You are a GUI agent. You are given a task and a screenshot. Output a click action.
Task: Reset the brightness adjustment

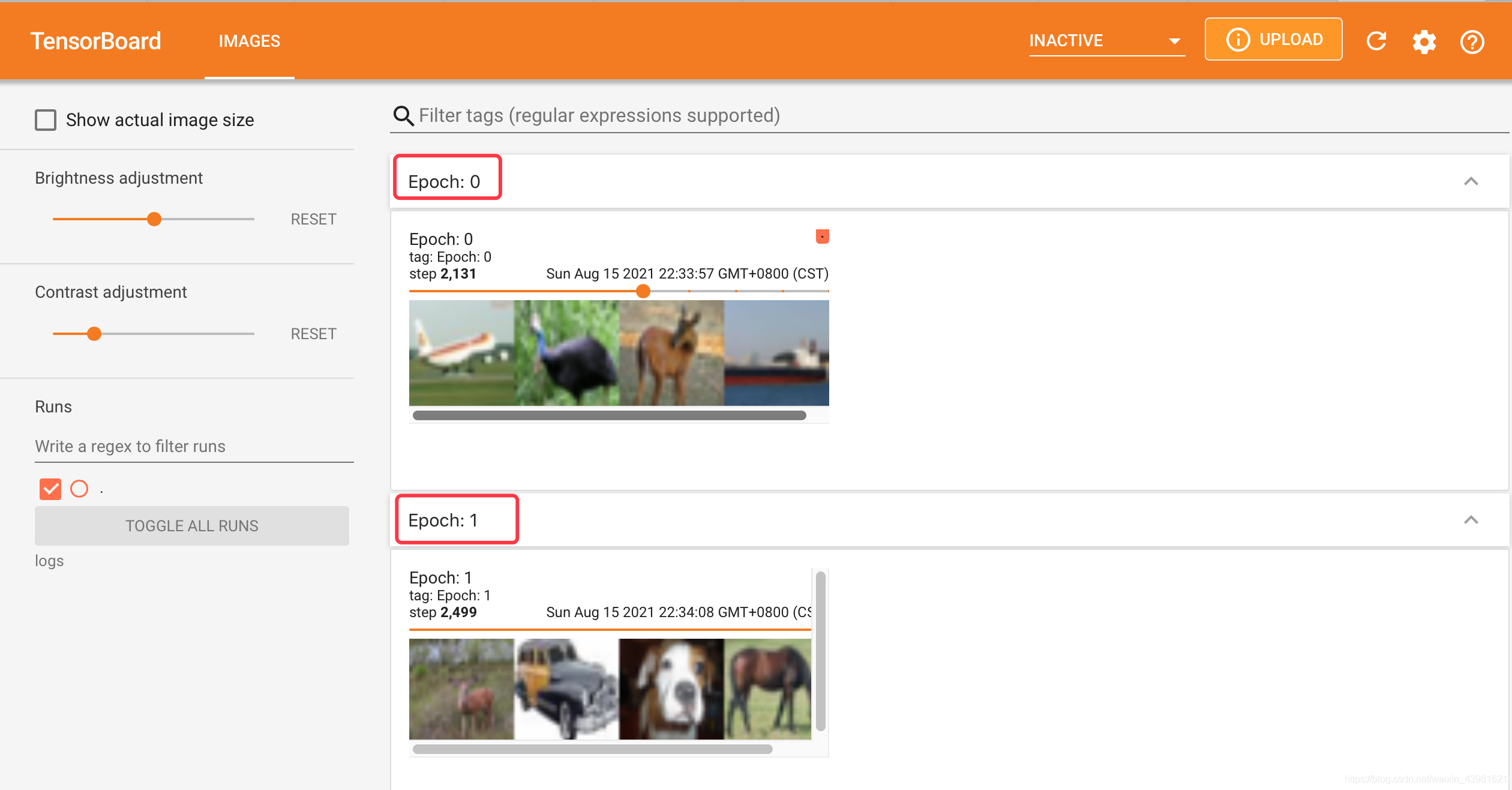pos(313,219)
